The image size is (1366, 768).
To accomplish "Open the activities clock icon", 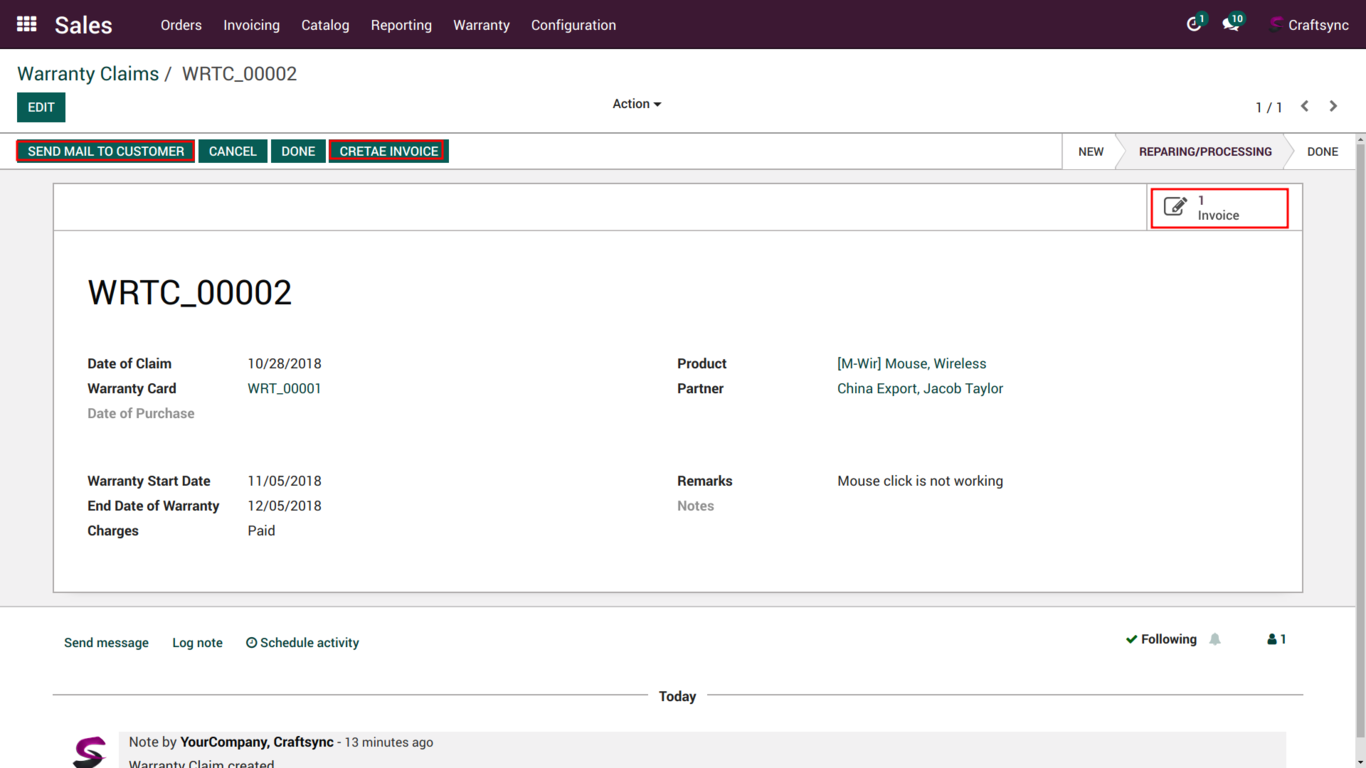I will coord(1193,25).
